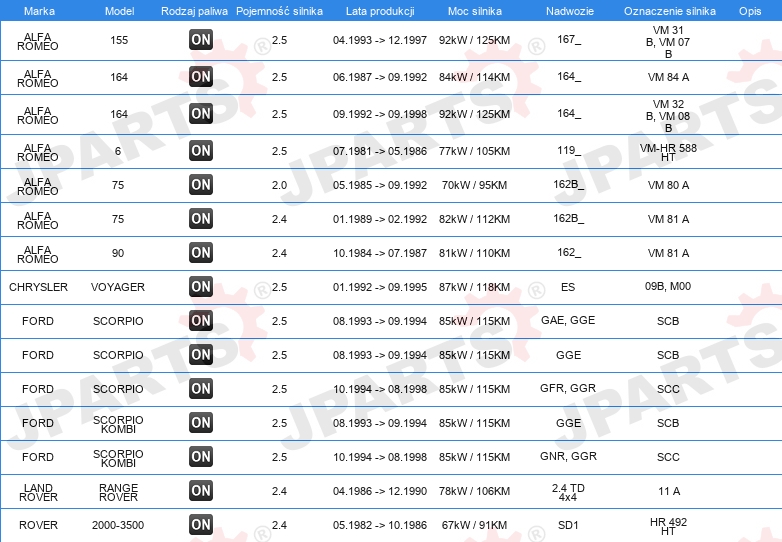The image size is (782, 542).
Task: Click the ON icon beside Rover 2000-3500
Action: (x=200, y=525)
